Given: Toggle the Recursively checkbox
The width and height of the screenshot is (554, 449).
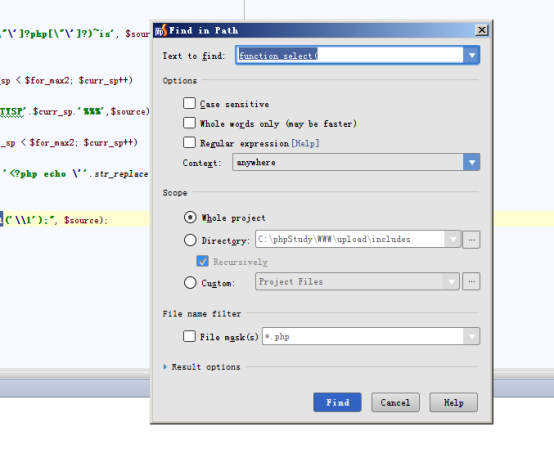Looking at the screenshot, I should point(202,261).
